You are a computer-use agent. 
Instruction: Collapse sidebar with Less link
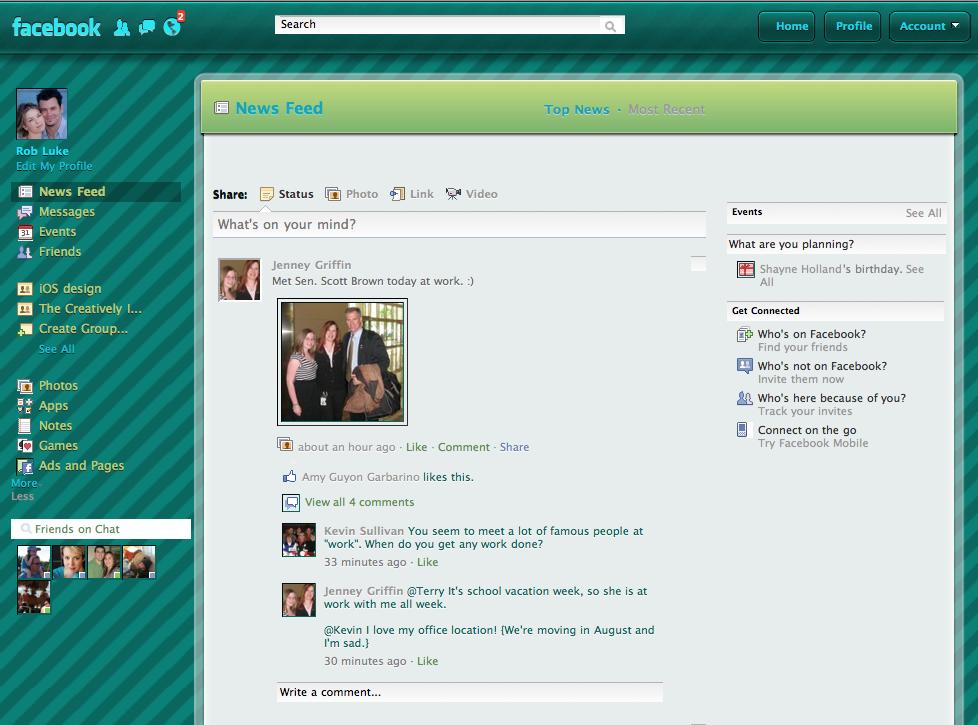22,496
